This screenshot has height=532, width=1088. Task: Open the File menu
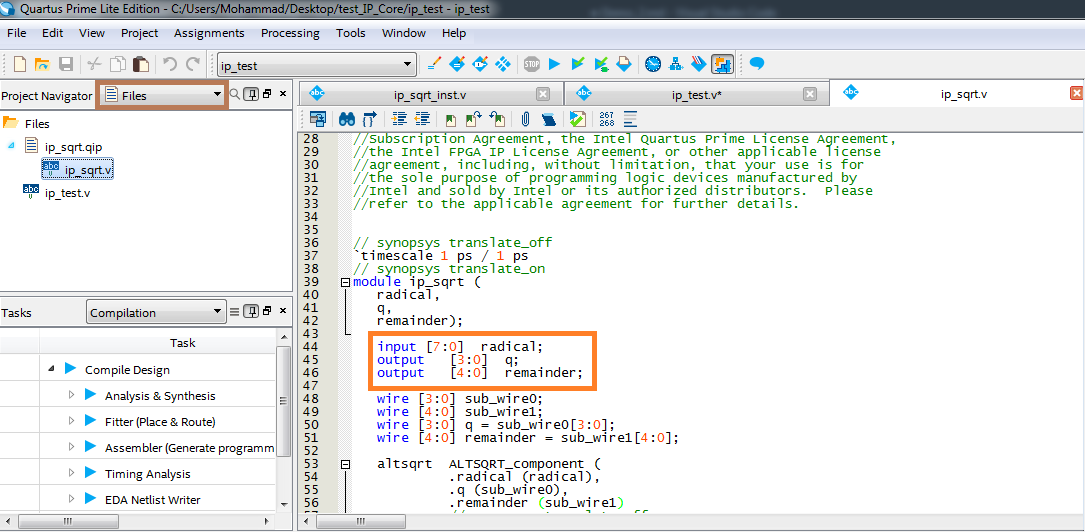[x=17, y=33]
